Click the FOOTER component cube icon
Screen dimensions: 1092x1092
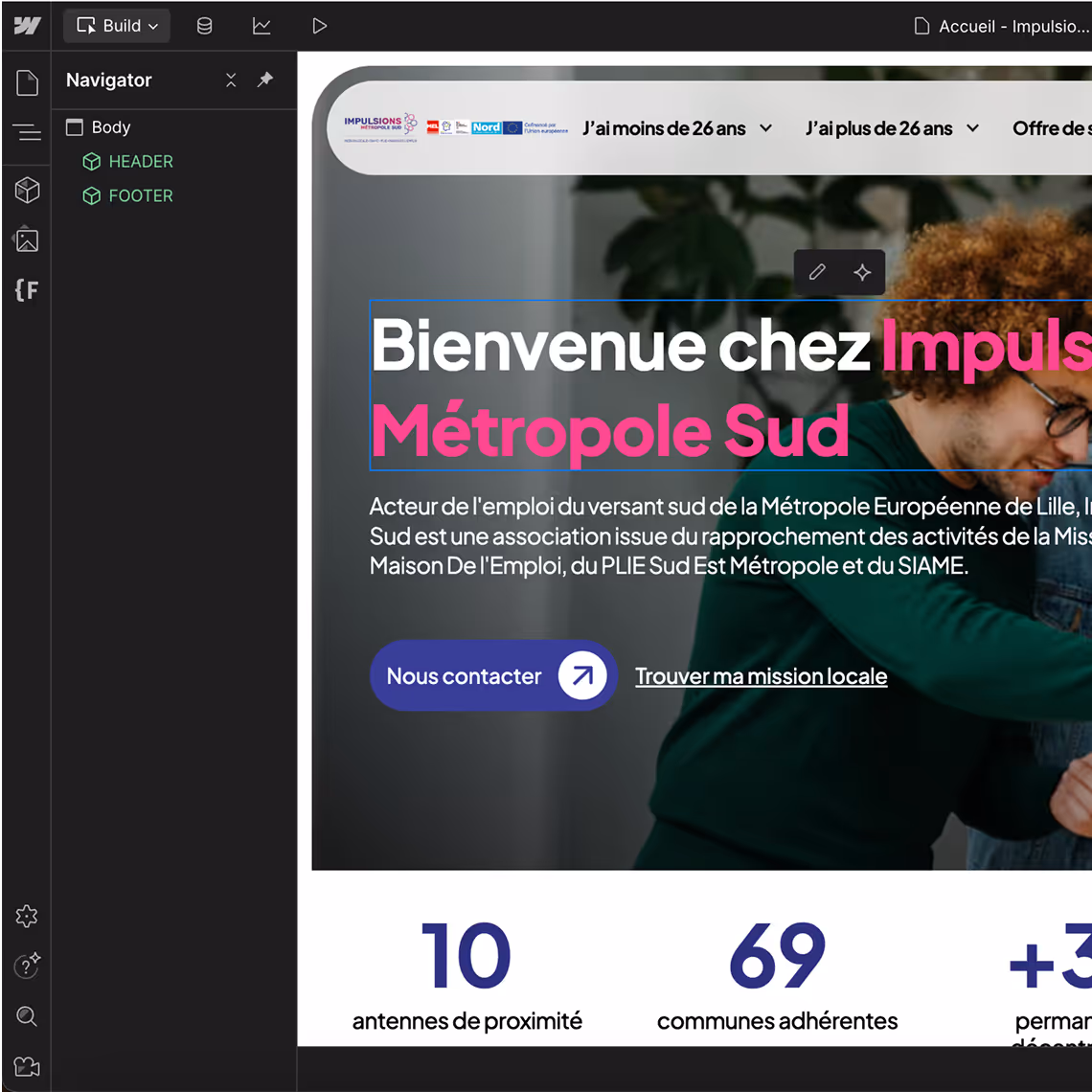[92, 195]
